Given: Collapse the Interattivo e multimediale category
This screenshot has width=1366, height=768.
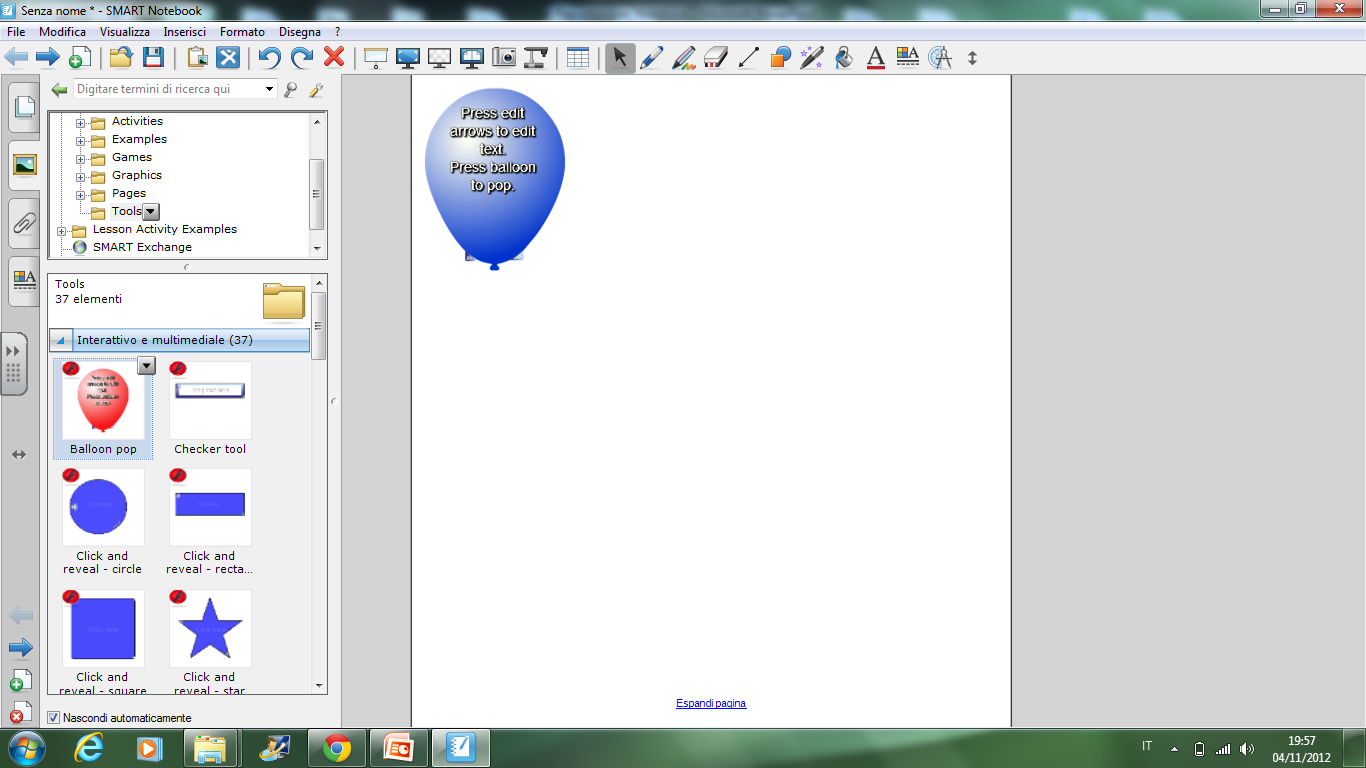Looking at the screenshot, I should (61, 340).
